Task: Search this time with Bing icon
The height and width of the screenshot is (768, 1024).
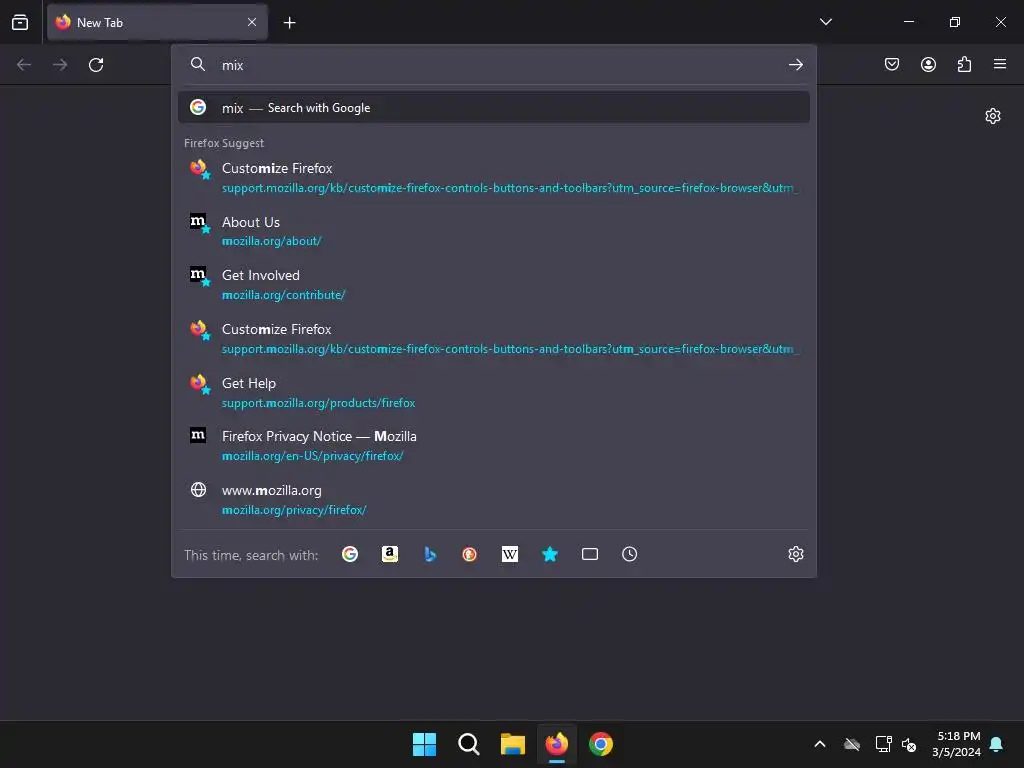Action: pos(430,554)
